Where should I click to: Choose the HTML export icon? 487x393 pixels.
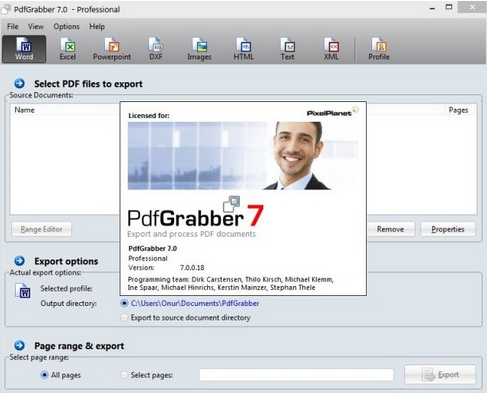tap(243, 49)
